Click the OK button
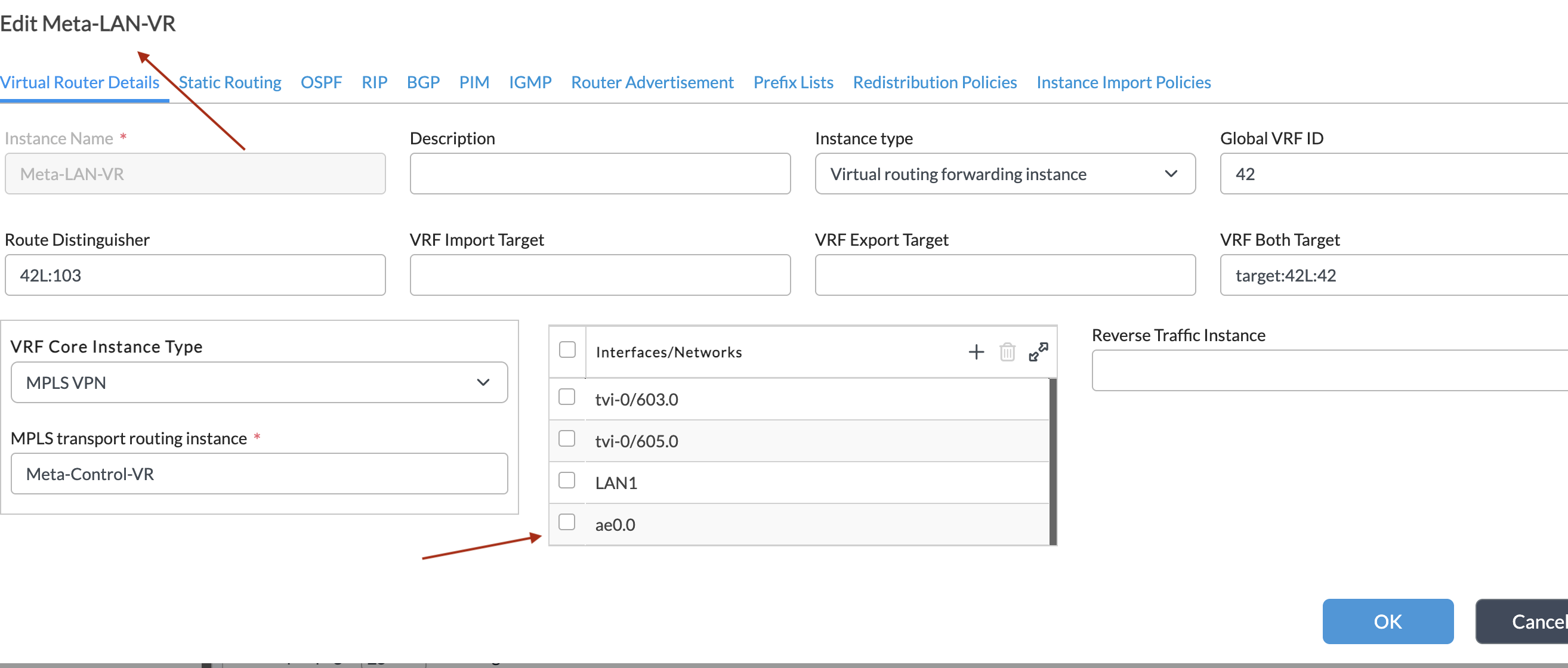This screenshot has width=1568, height=668. 1387,621
